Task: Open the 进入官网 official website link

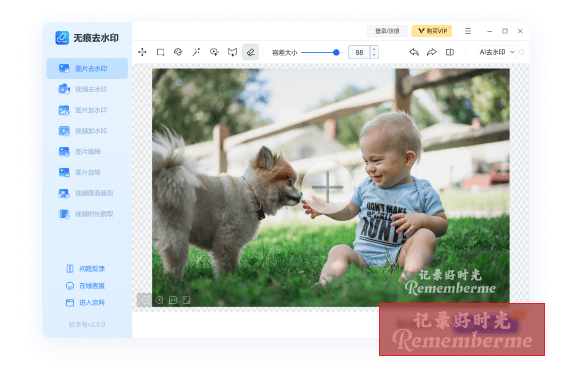Action: tap(86, 302)
